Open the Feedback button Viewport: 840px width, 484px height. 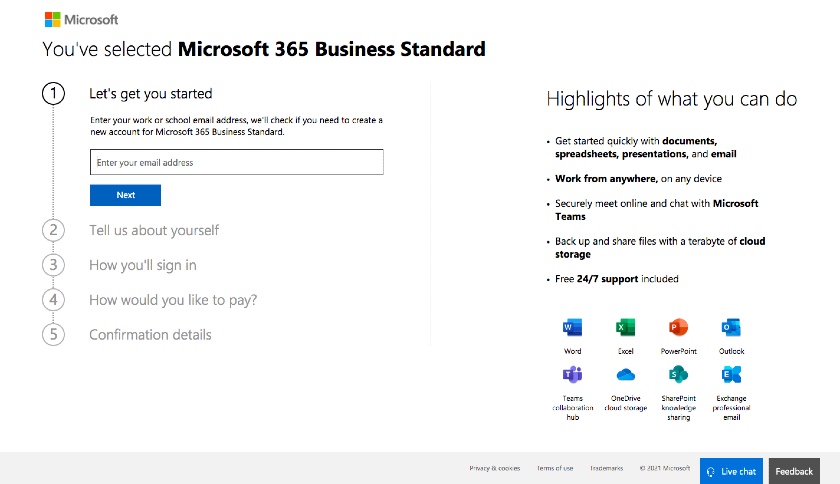point(794,471)
